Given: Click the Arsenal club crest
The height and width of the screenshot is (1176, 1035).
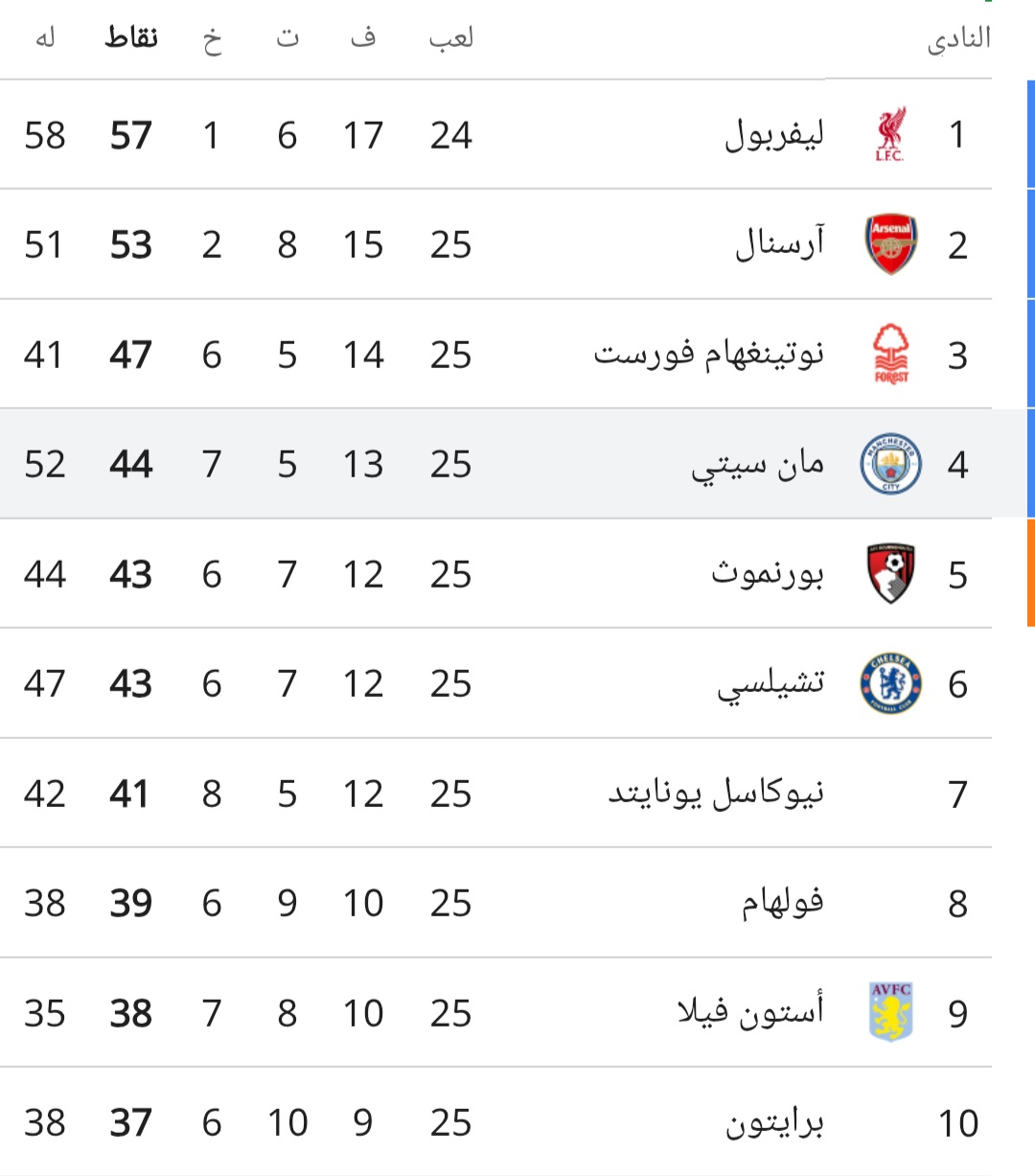Looking at the screenshot, I should coord(890,244).
